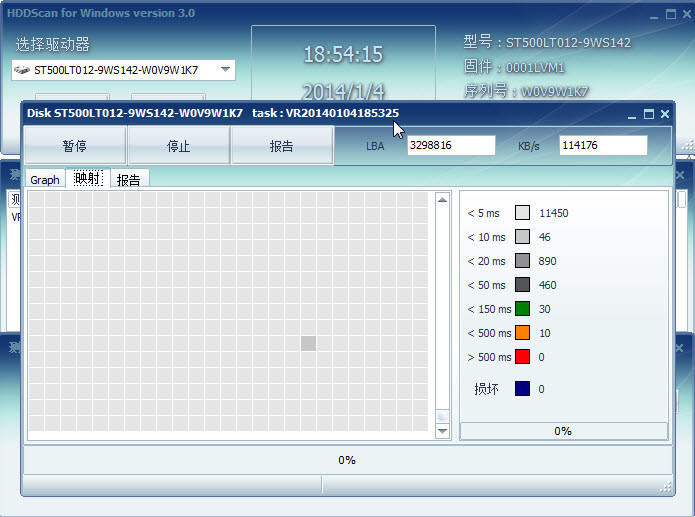This screenshot has width=695, height=517.
Task: Minimize the Disk task window
Action: [x=632, y=115]
